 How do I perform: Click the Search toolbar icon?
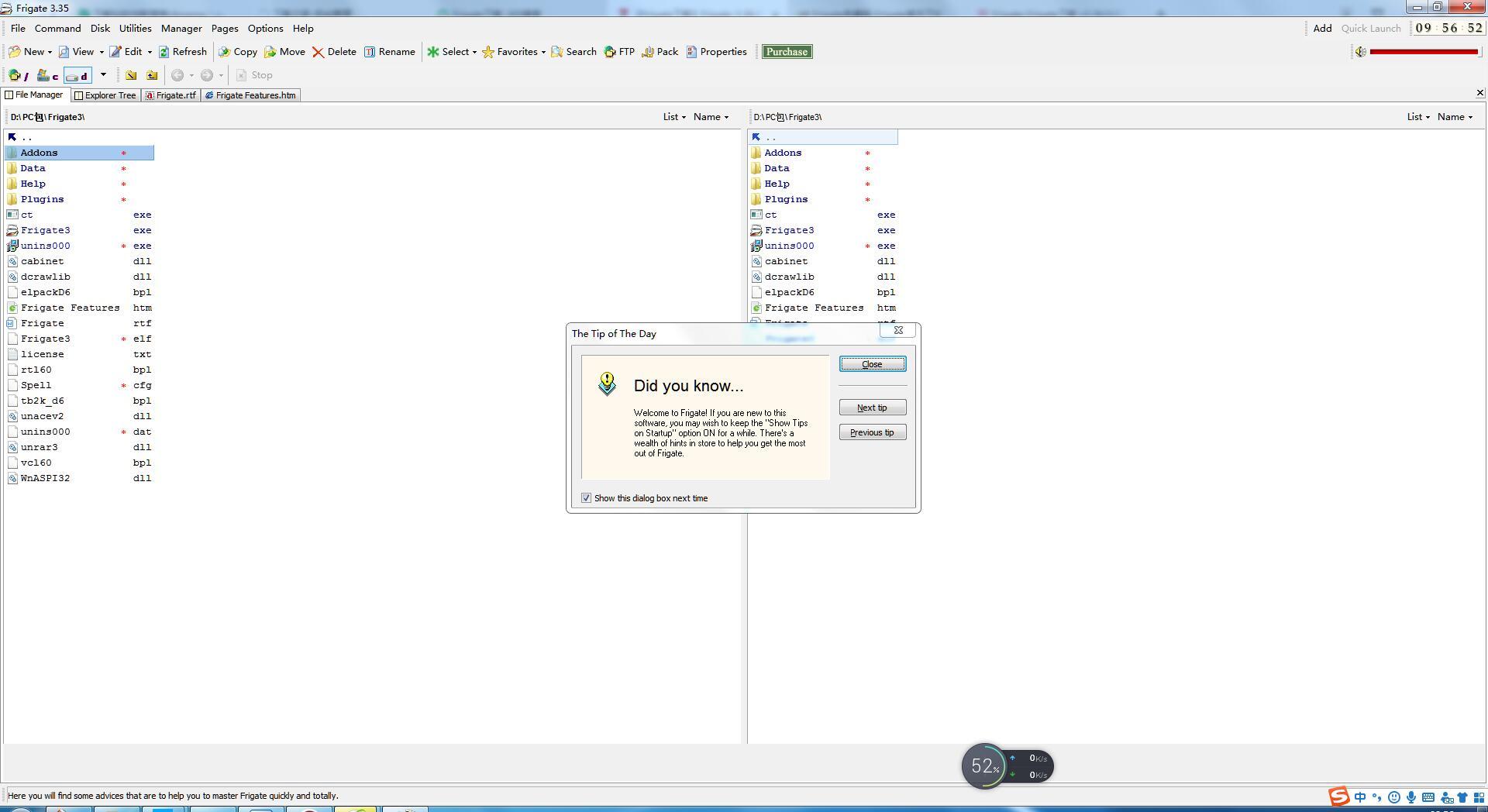(557, 52)
